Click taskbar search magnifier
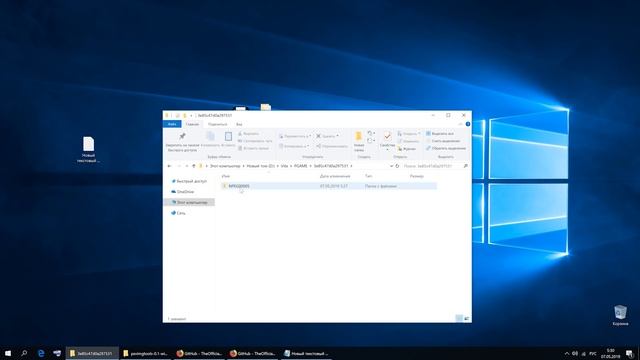Image resolution: width=640 pixels, height=360 pixels. 24,353
